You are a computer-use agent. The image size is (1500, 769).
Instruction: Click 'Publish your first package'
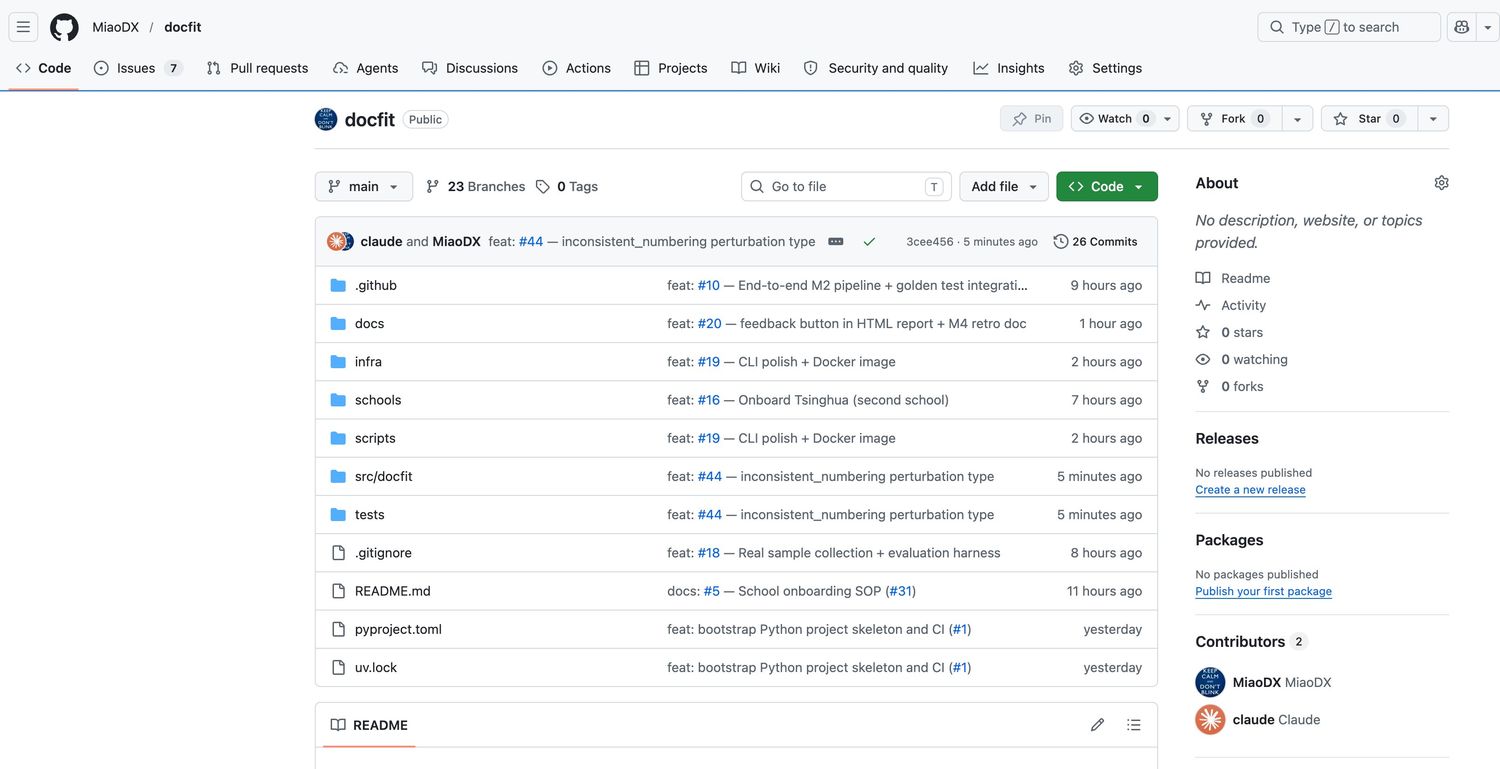point(1263,592)
